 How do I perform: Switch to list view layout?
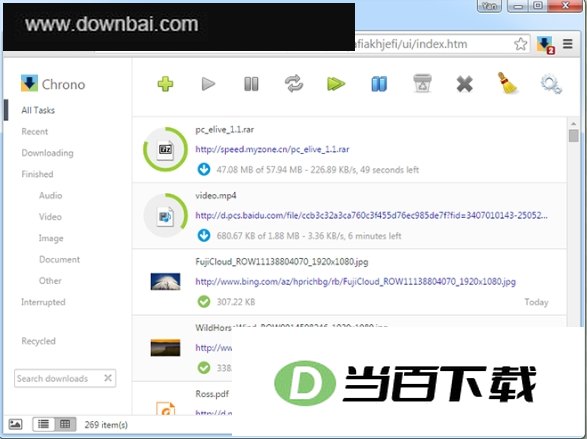tap(44, 424)
